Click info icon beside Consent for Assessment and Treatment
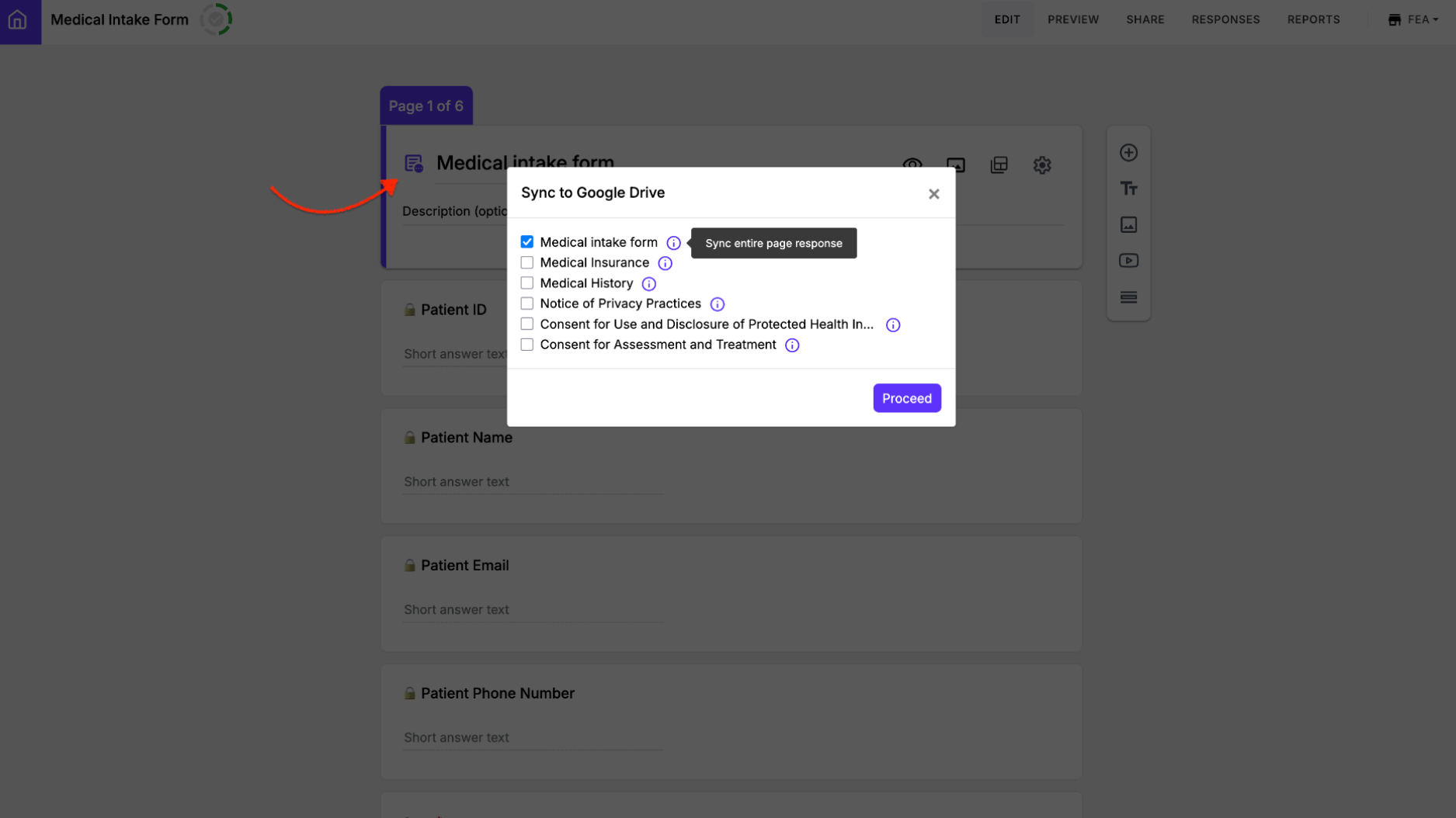 (x=791, y=345)
